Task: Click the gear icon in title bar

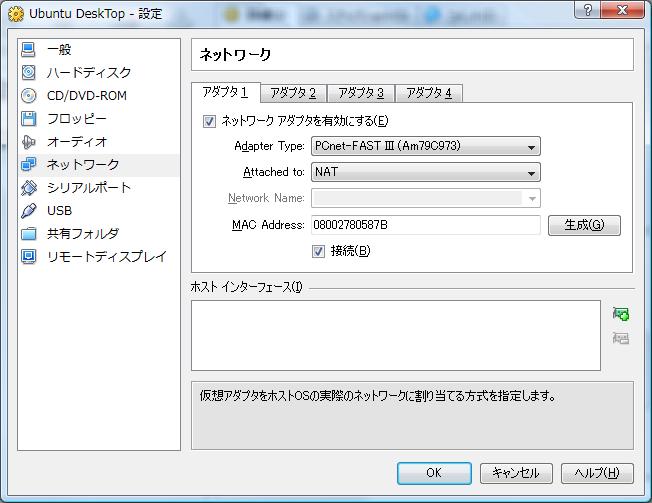Action: coord(16,14)
